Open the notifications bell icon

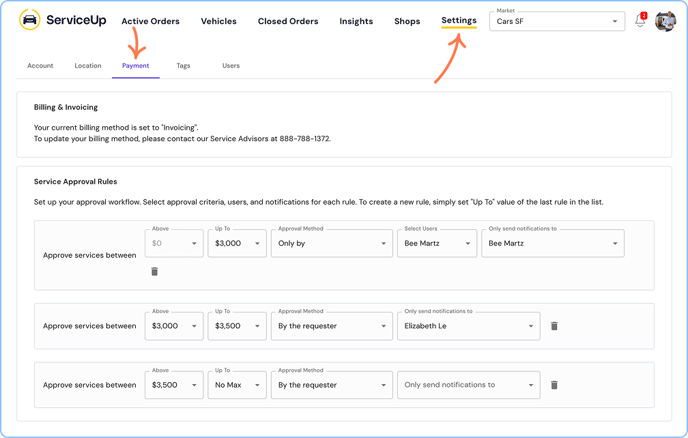click(640, 21)
